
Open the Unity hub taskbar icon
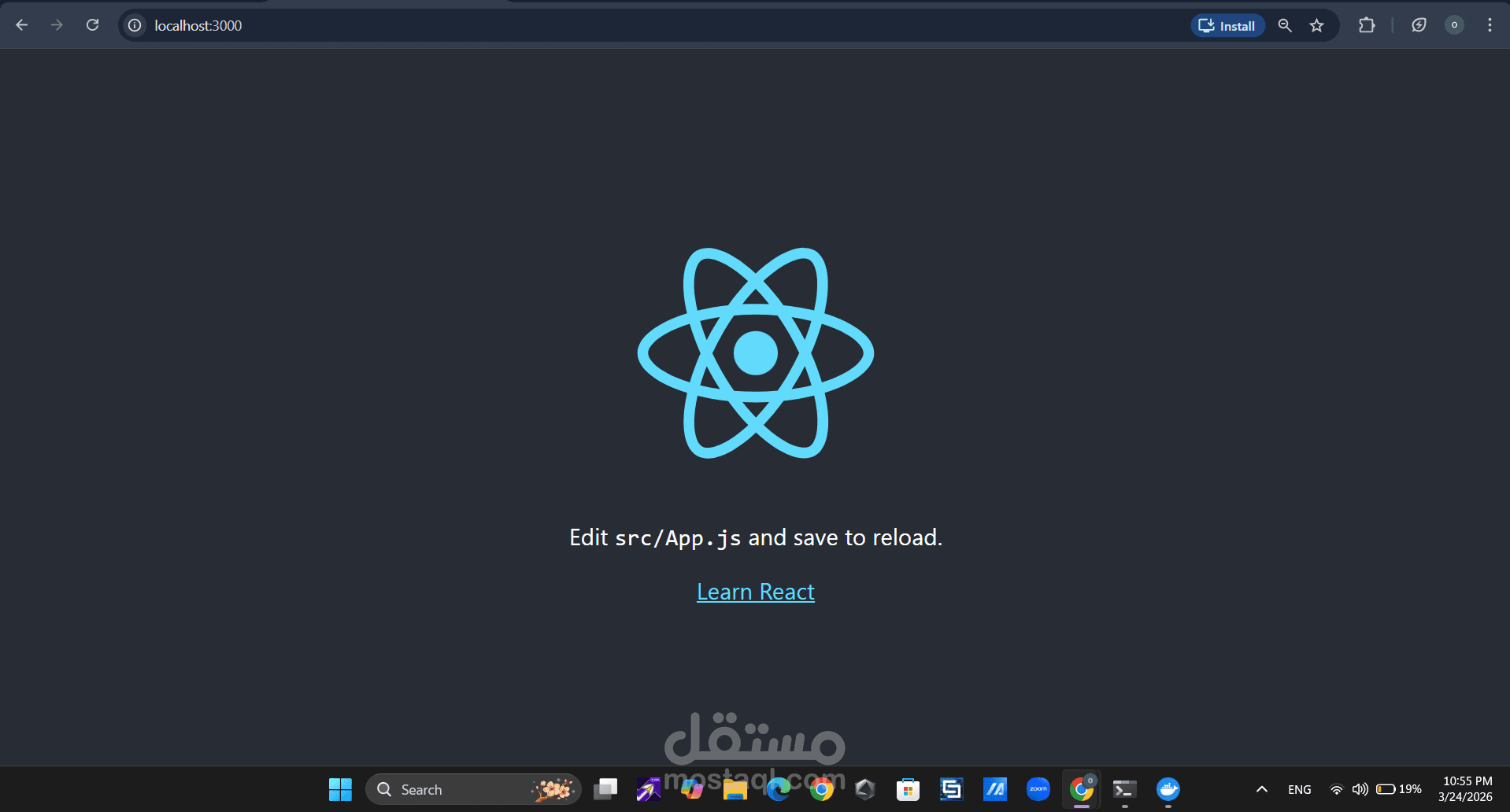(x=865, y=789)
